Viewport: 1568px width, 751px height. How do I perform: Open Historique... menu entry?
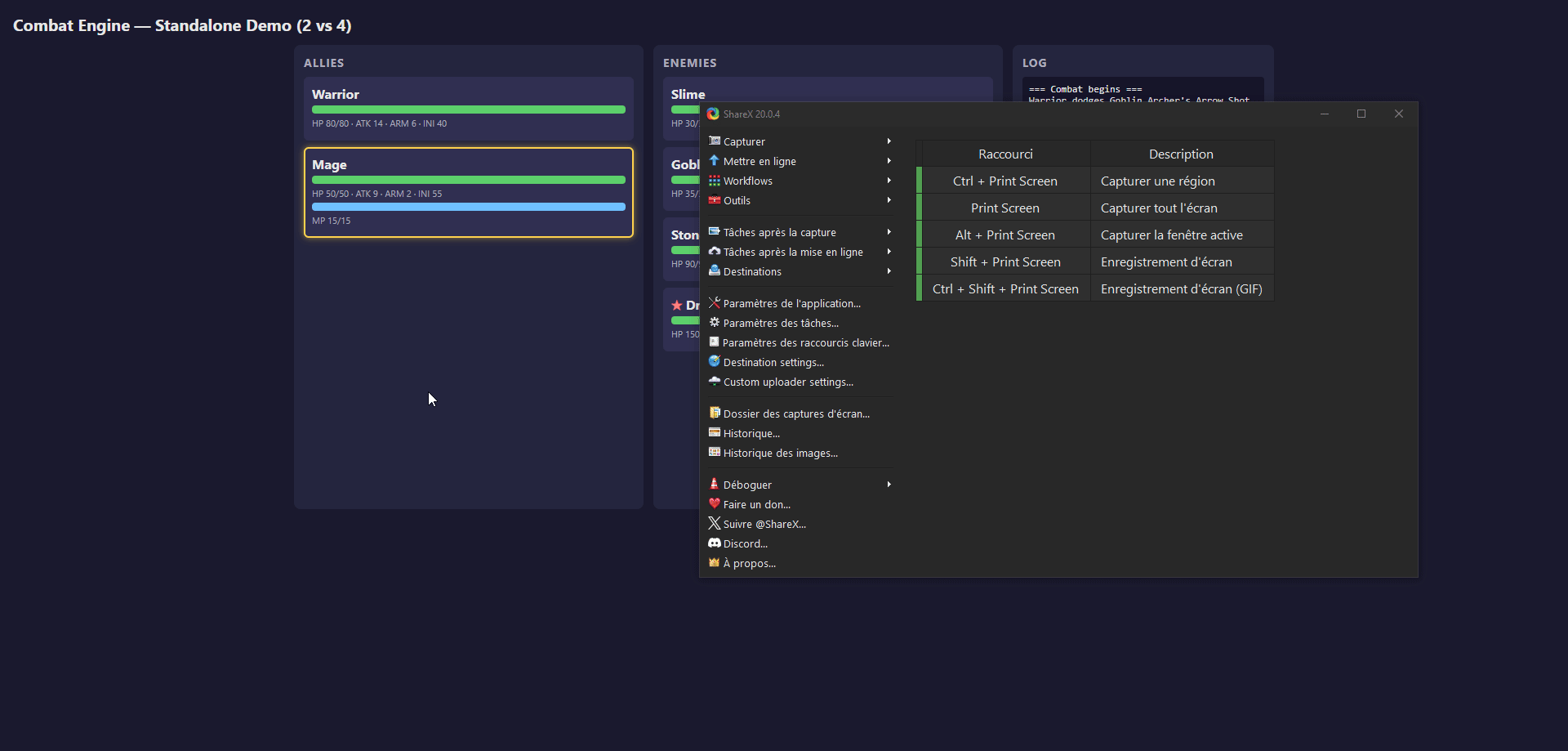coord(800,433)
